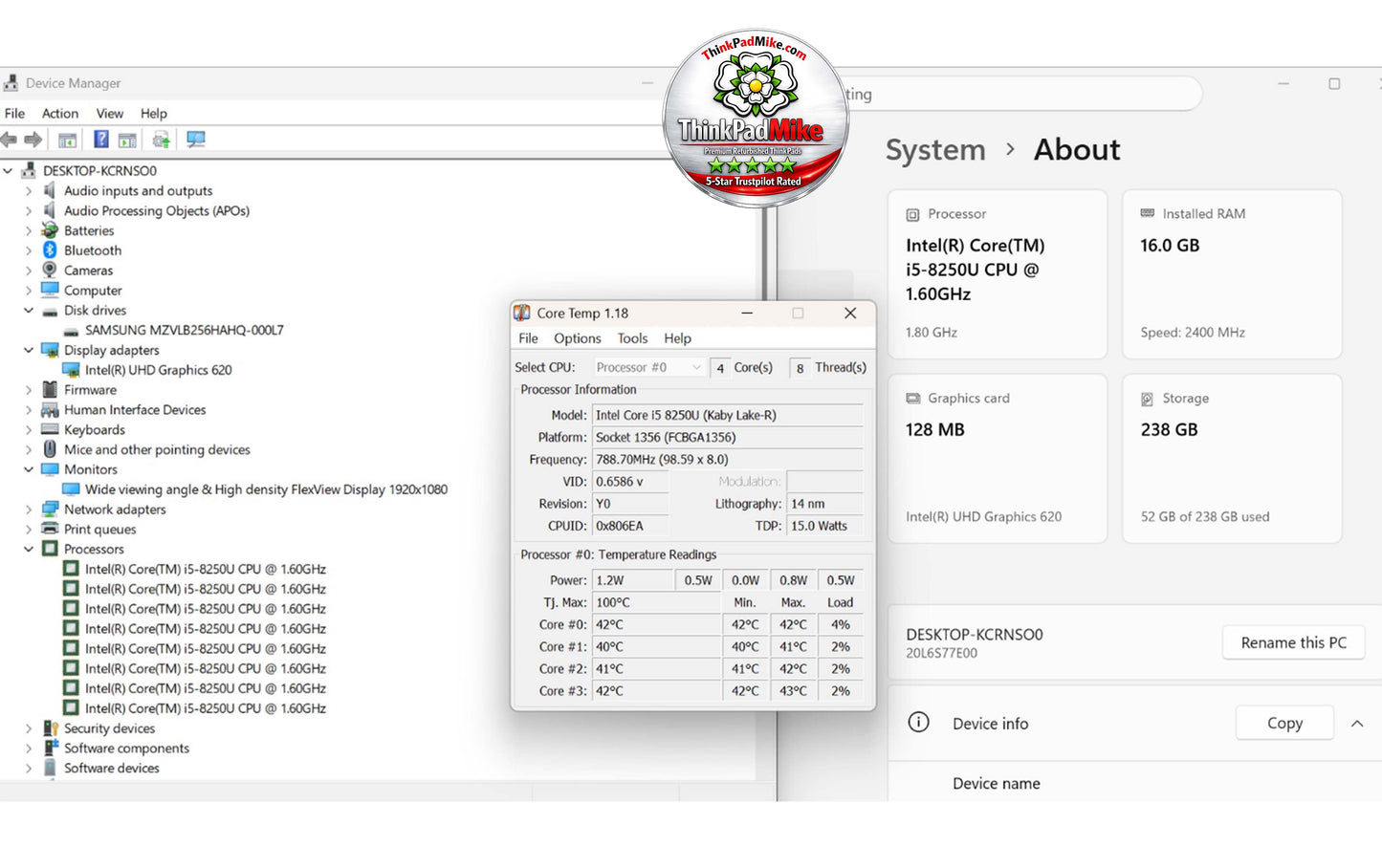The height and width of the screenshot is (868, 1382).
Task: Click the Update device driver toolbar icon
Action: [162, 140]
